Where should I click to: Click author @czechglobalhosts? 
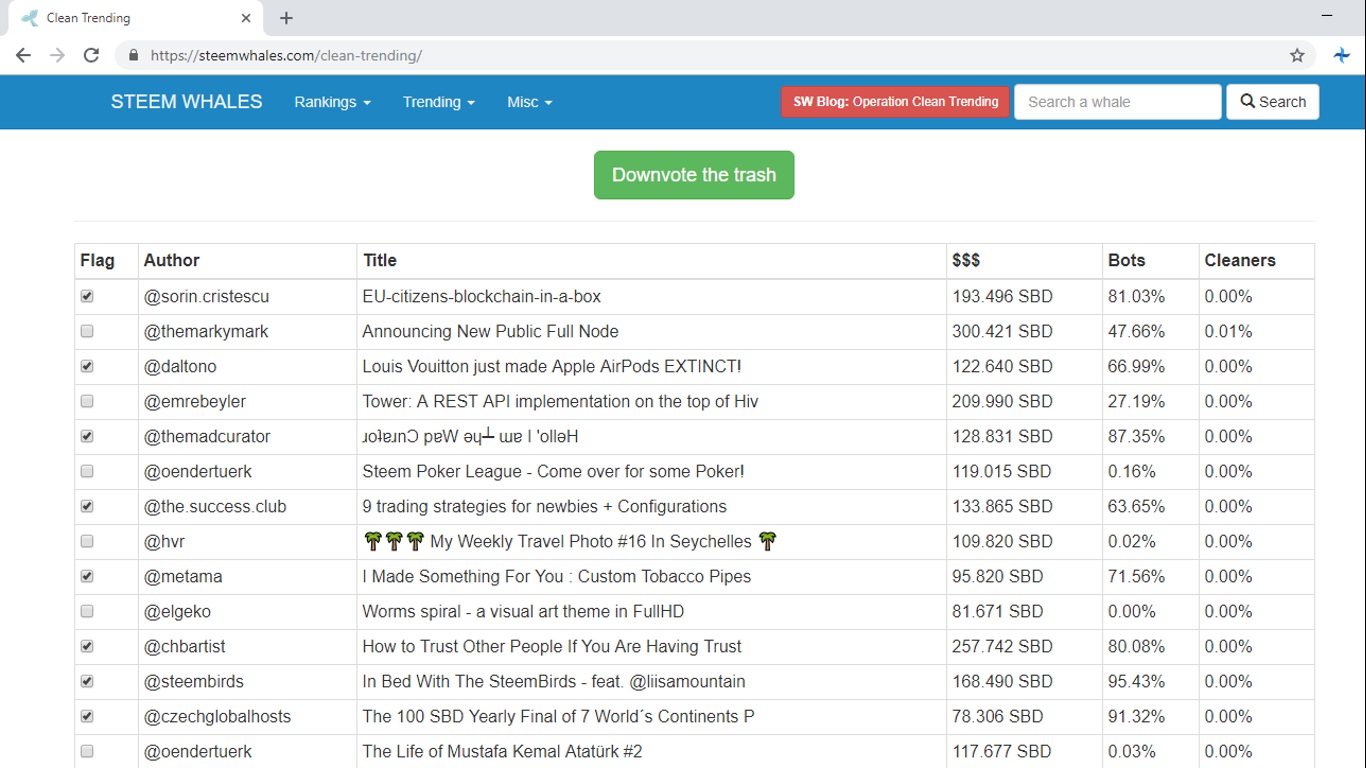218,716
